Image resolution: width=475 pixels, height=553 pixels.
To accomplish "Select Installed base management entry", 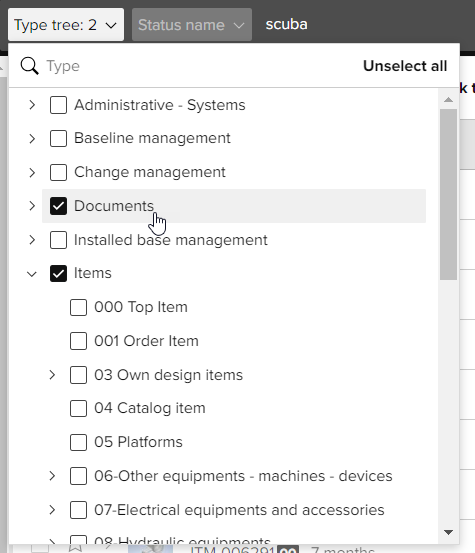I will pyautogui.click(x=171, y=240).
